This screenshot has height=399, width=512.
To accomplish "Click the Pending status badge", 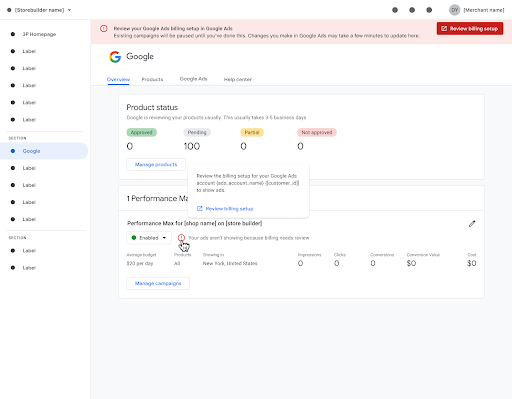I will 197,132.
